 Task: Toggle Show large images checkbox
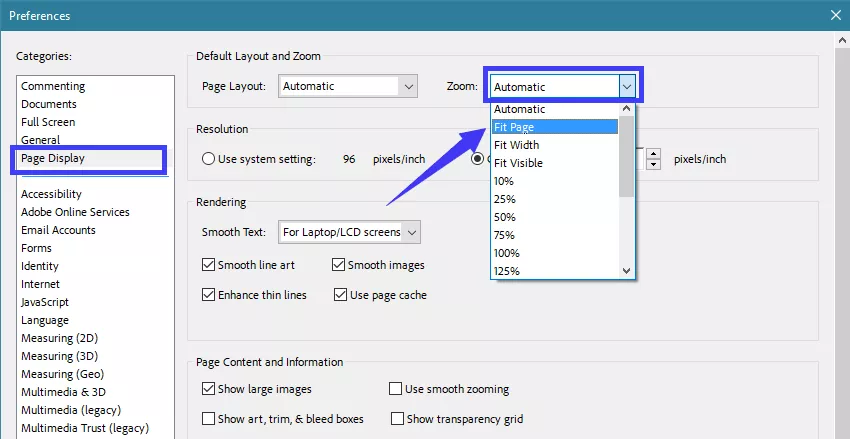click(208, 389)
